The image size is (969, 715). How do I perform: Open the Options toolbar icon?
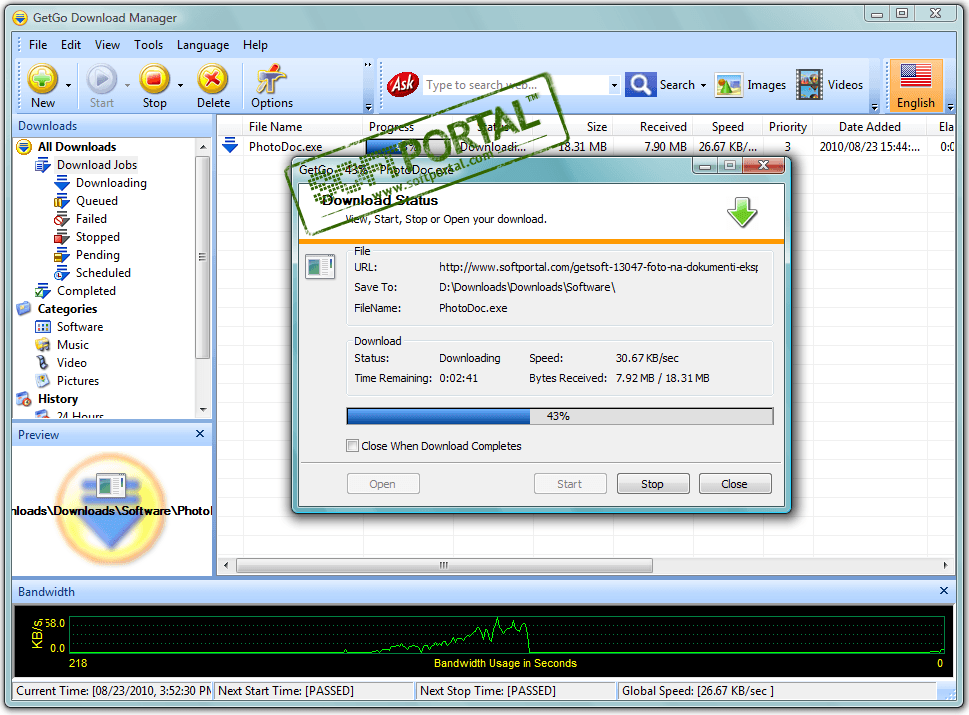click(271, 79)
